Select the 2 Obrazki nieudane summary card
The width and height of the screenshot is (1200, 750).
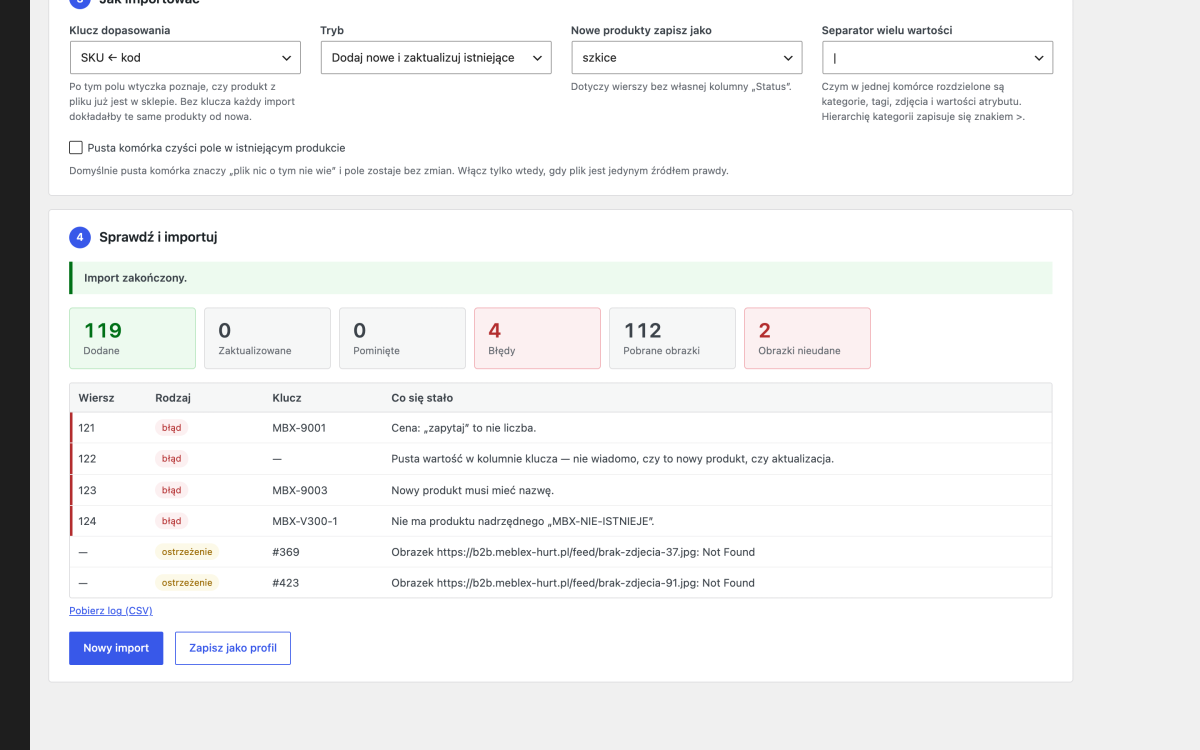click(x=807, y=338)
